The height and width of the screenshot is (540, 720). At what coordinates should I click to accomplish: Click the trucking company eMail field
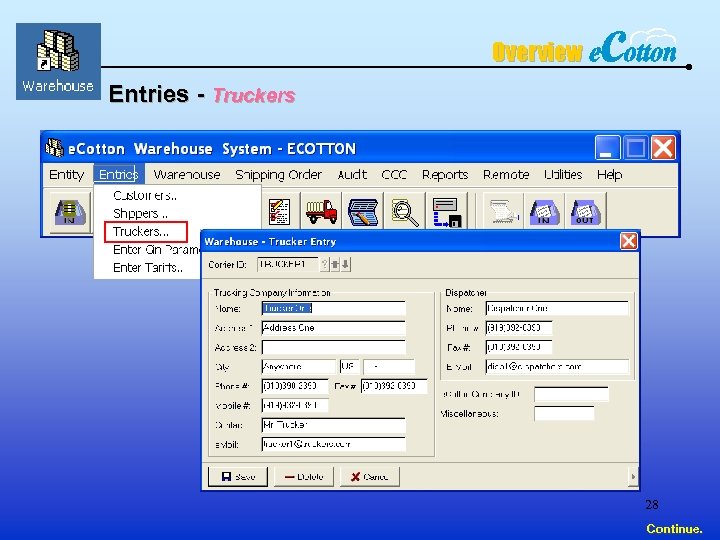[333, 444]
